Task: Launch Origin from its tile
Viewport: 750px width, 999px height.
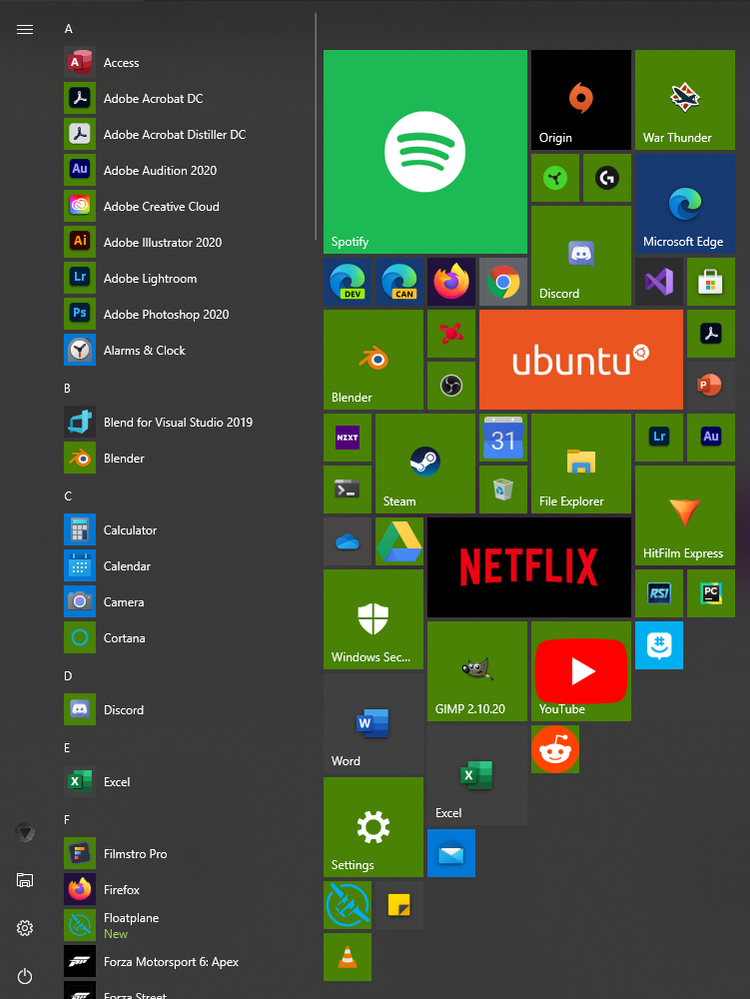Action: point(581,100)
